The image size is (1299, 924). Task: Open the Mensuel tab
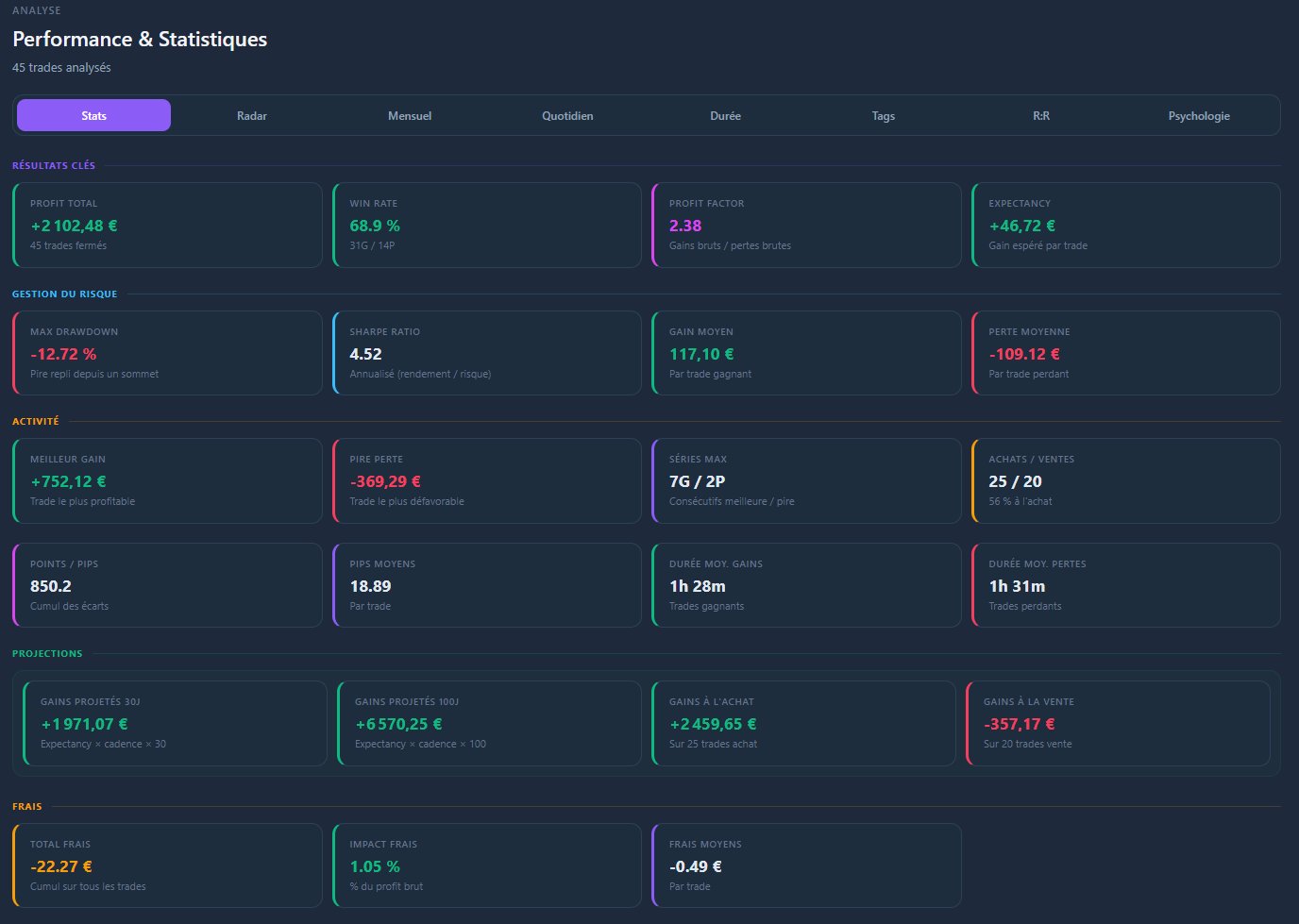pyautogui.click(x=410, y=115)
